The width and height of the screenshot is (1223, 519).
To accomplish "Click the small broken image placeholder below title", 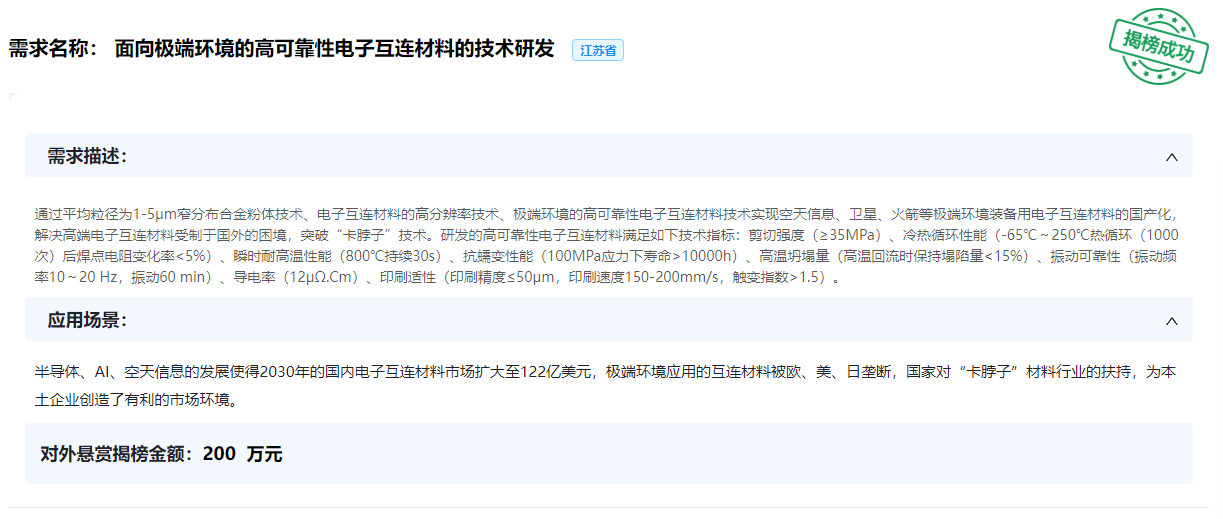I will 12,97.
